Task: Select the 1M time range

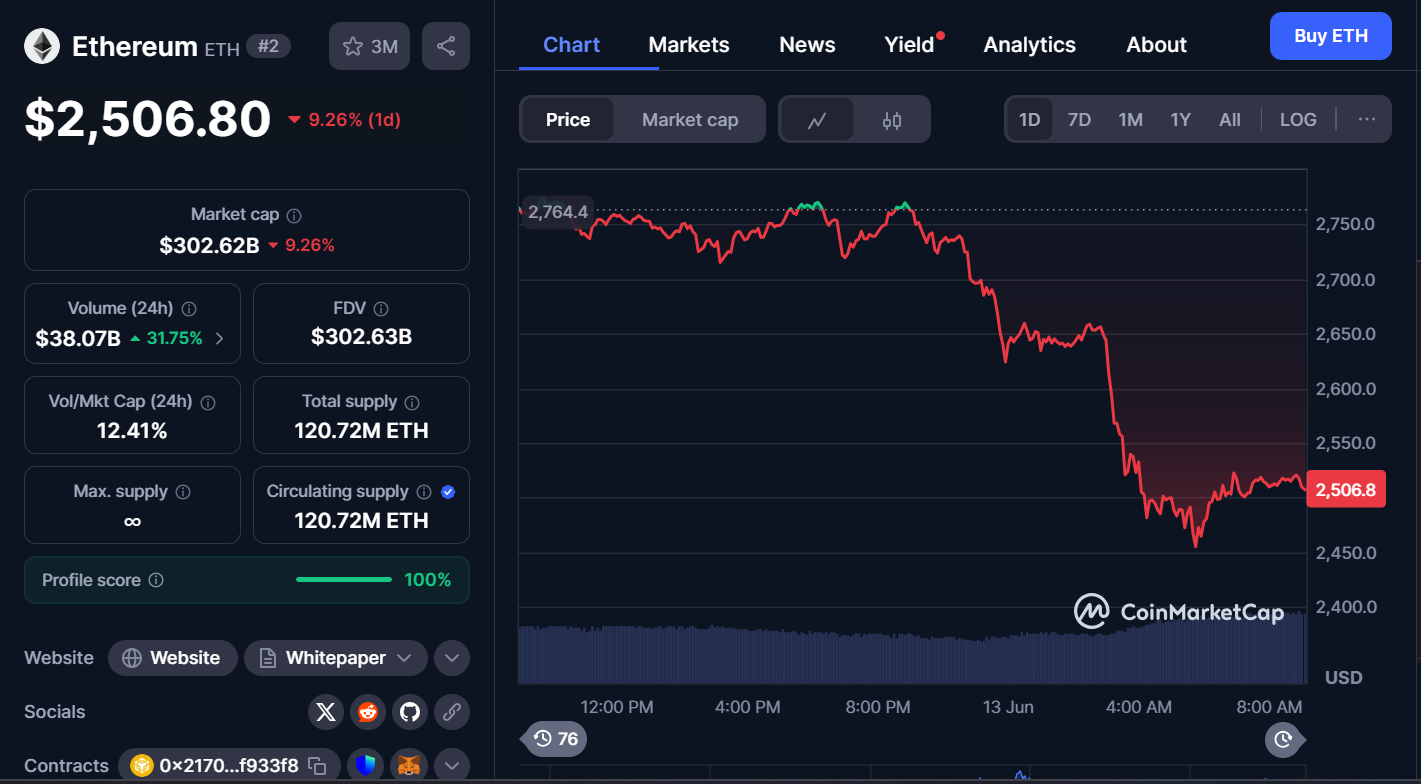Action: coord(1130,120)
